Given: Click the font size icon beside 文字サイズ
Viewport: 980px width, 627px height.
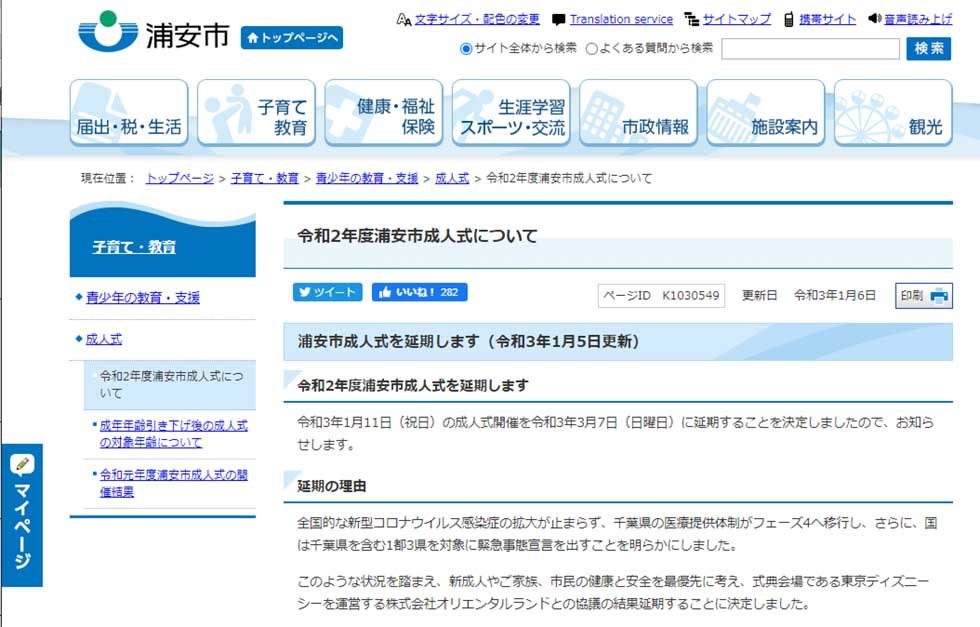Looking at the screenshot, I should click(x=404, y=19).
